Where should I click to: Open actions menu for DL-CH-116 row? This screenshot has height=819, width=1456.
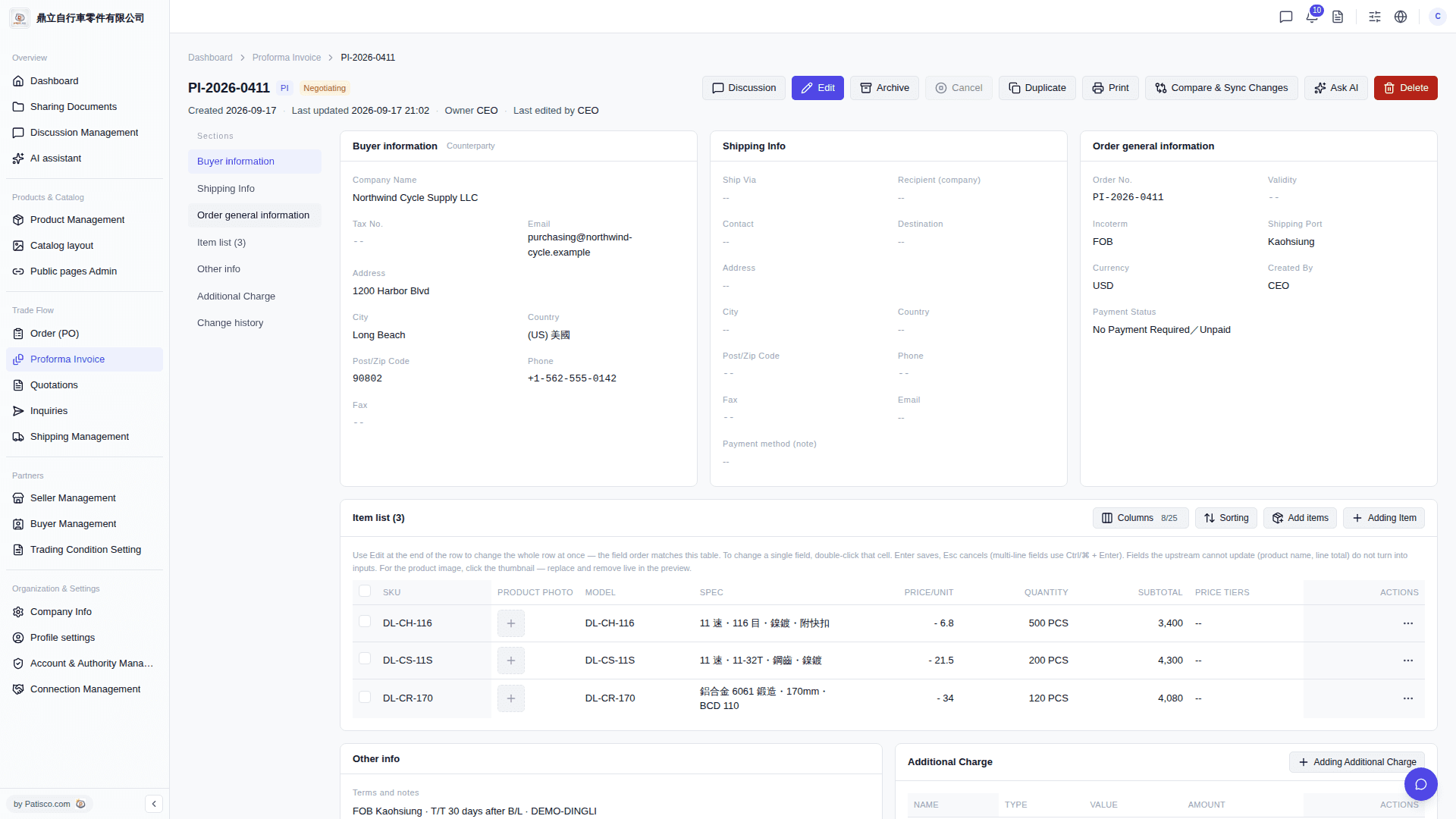(x=1408, y=623)
